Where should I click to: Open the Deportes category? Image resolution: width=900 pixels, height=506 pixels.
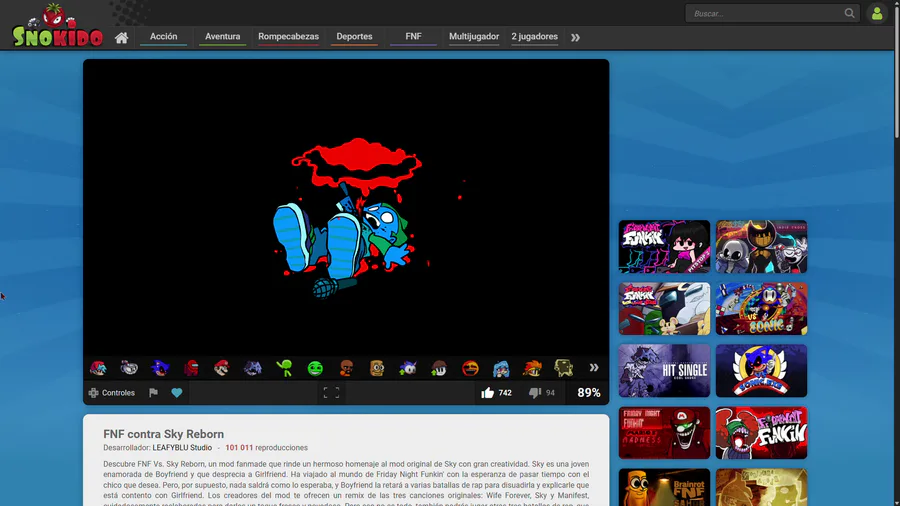[x=354, y=37]
